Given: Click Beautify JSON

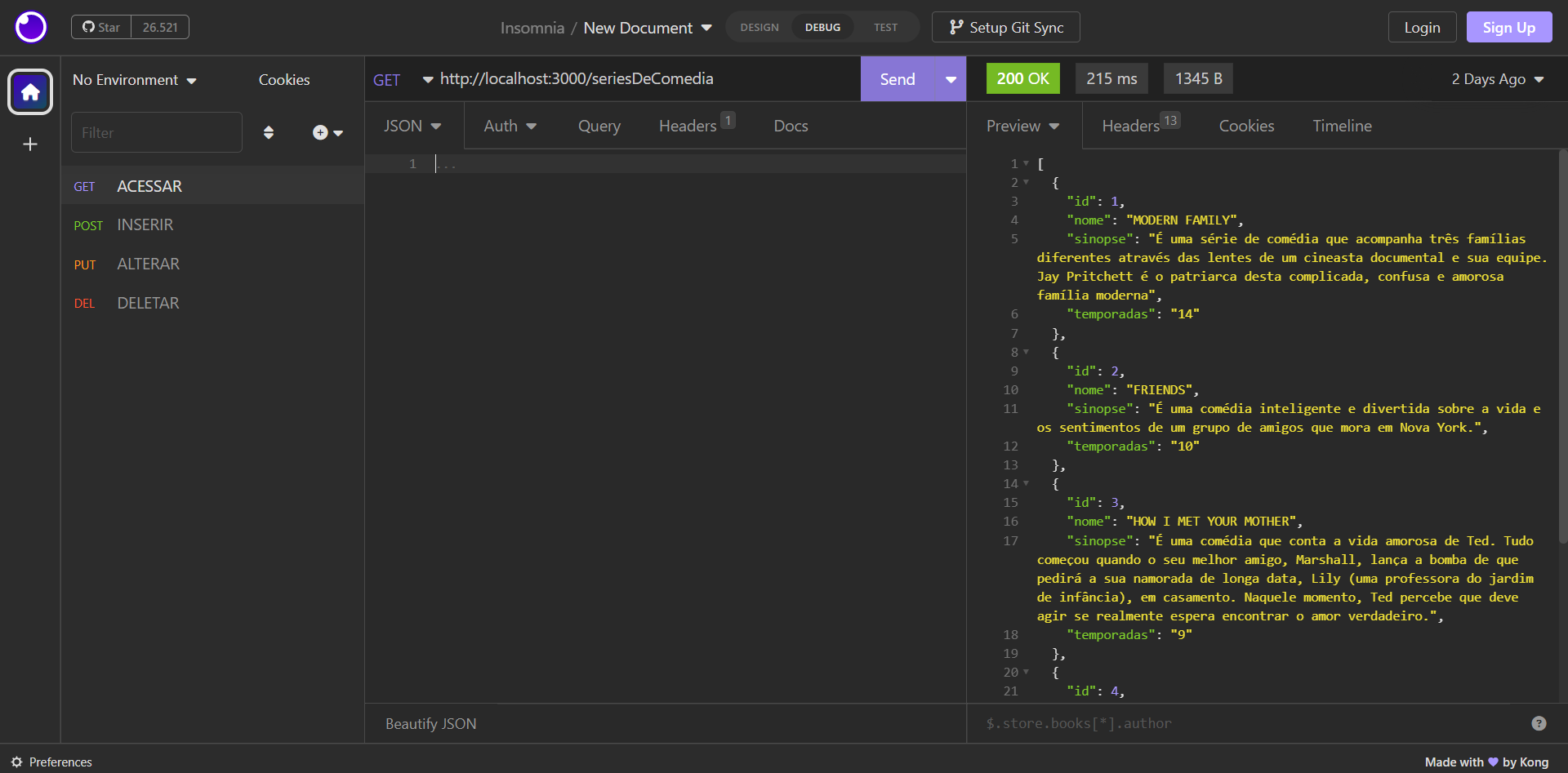Looking at the screenshot, I should click(430, 723).
